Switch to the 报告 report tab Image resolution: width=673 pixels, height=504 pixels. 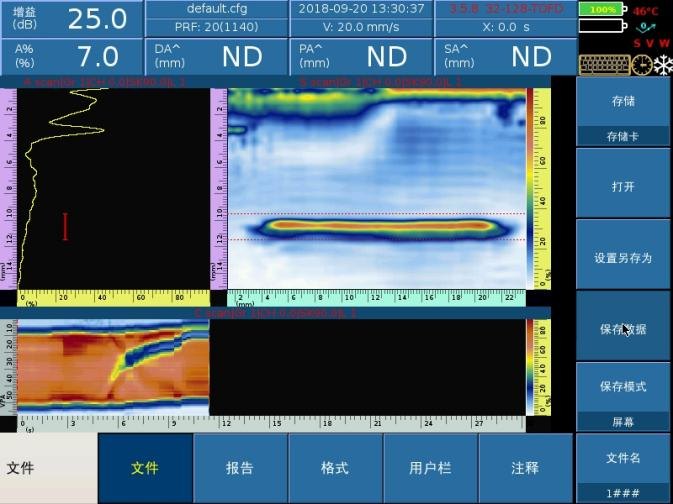(240, 468)
